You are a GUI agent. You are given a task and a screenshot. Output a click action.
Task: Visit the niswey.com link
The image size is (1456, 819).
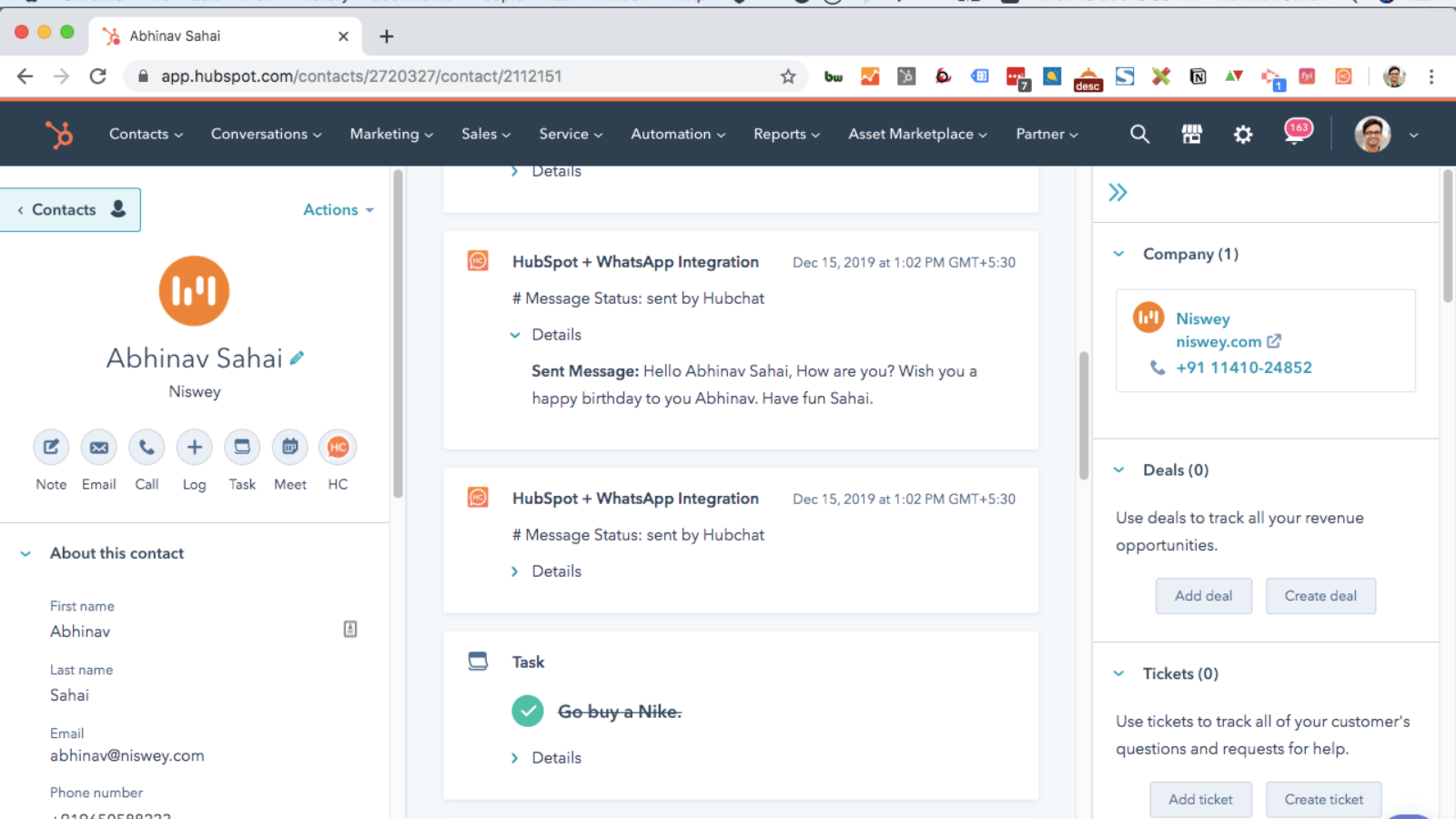(1219, 341)
